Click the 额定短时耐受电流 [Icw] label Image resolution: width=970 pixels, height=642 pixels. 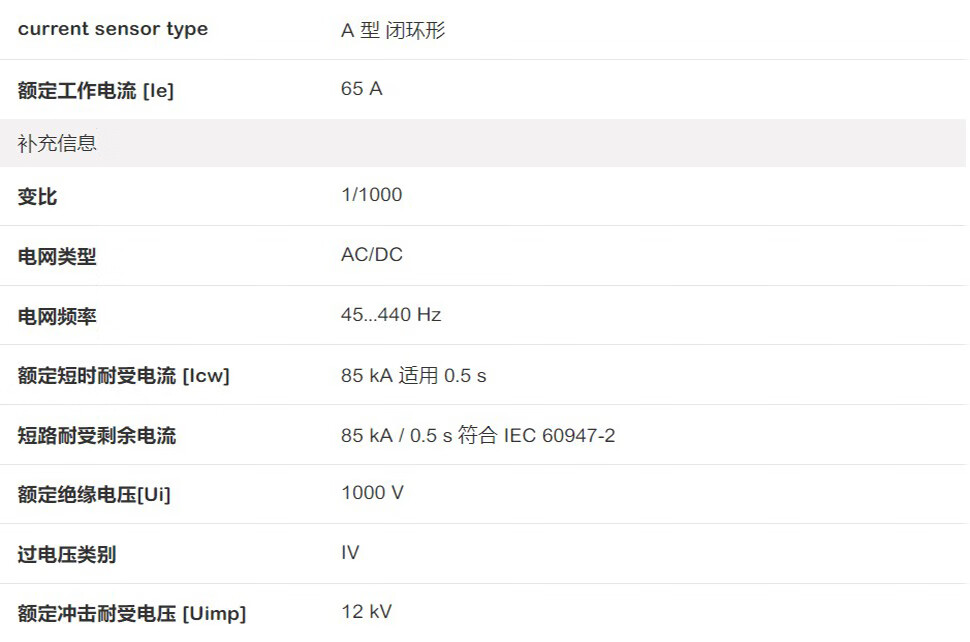click(x=124, y=376)
